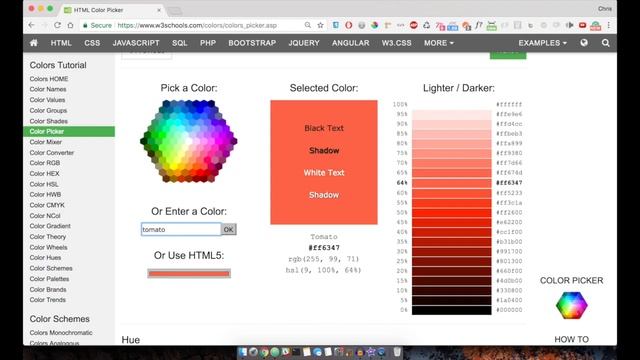The image size is (640, 360).
Task: Open the JQUERY menu item
Action: 304,43
